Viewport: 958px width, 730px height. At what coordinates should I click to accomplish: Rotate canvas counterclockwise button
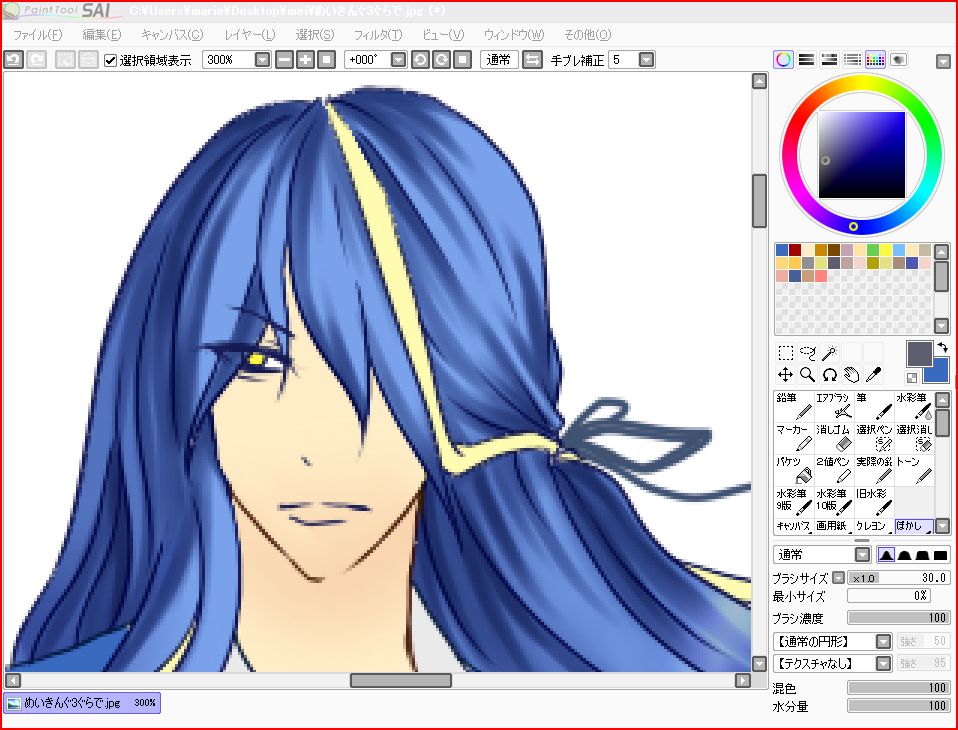(x=420, y=60)
